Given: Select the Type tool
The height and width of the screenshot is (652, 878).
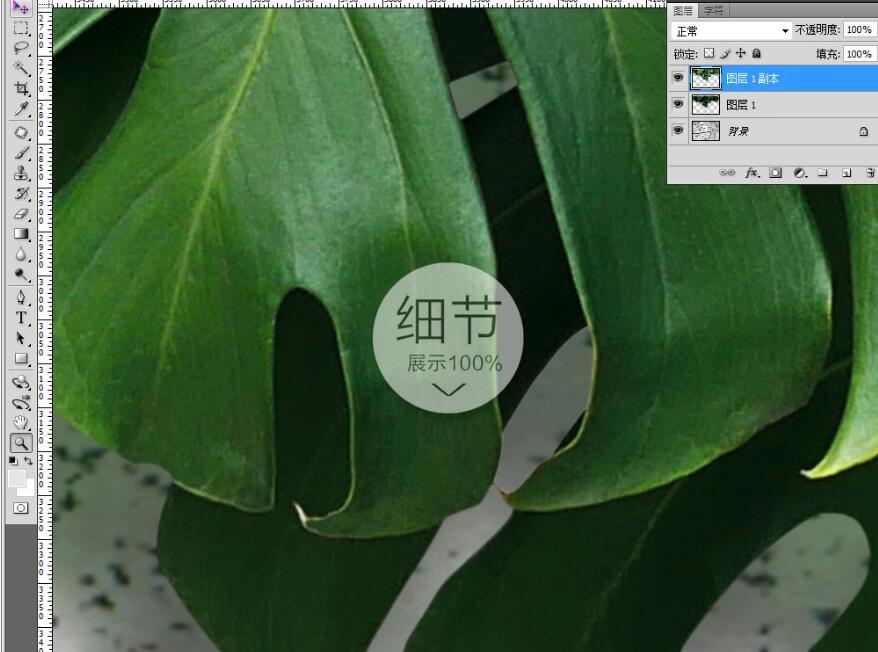Looking at the screenshot, I should tap(20, 318).
